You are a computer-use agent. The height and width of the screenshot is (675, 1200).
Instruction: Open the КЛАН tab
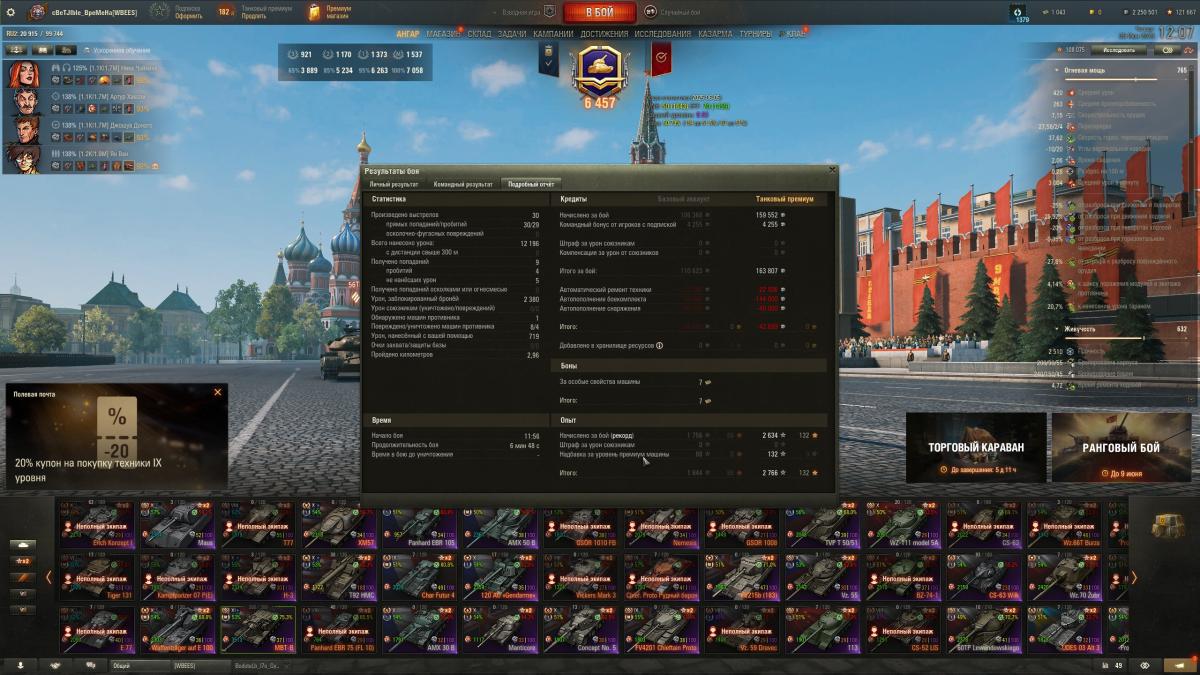point(796,33)
